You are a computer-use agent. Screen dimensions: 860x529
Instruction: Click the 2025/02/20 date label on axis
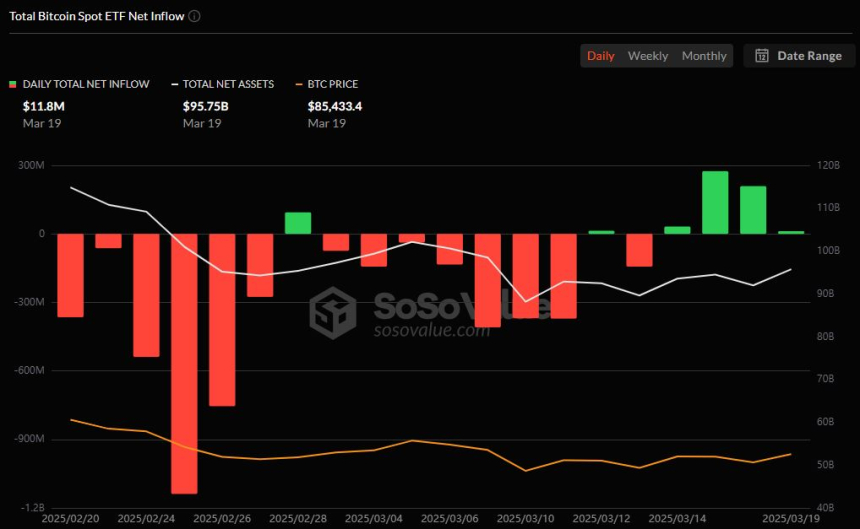(71, 519)
